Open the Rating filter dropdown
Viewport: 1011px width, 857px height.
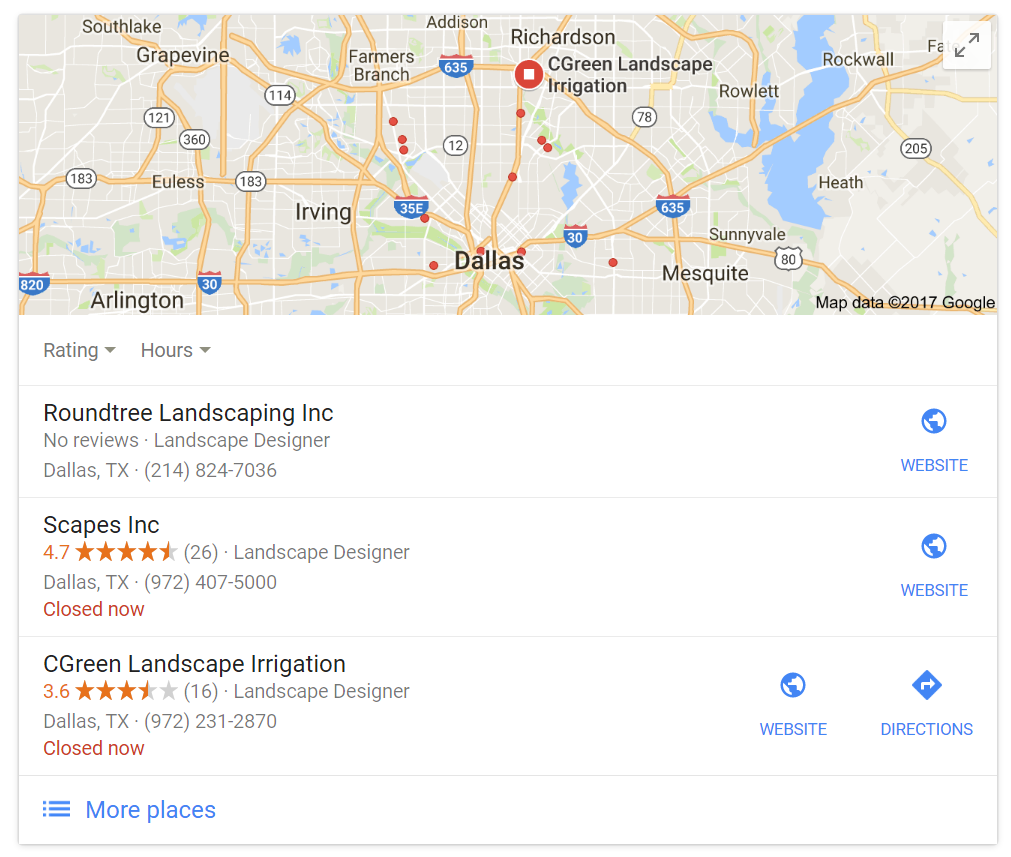79,350
